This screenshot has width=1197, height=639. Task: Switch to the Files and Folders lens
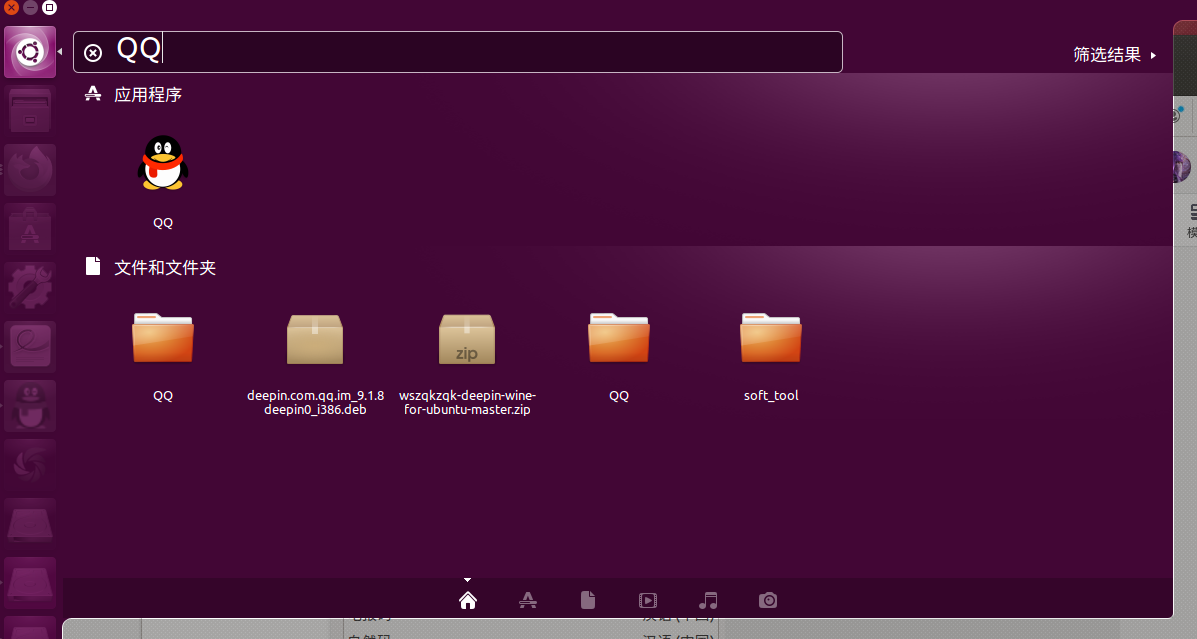click(x=588, y=600)
